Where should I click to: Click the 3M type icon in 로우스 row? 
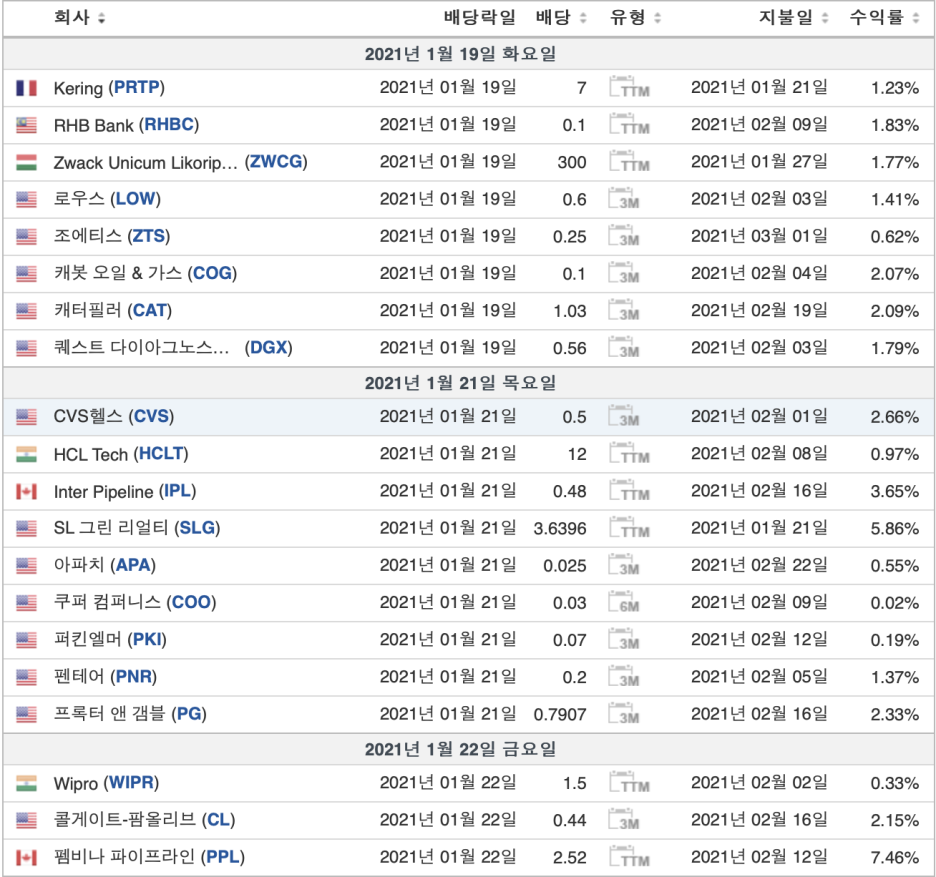[624, 199]
